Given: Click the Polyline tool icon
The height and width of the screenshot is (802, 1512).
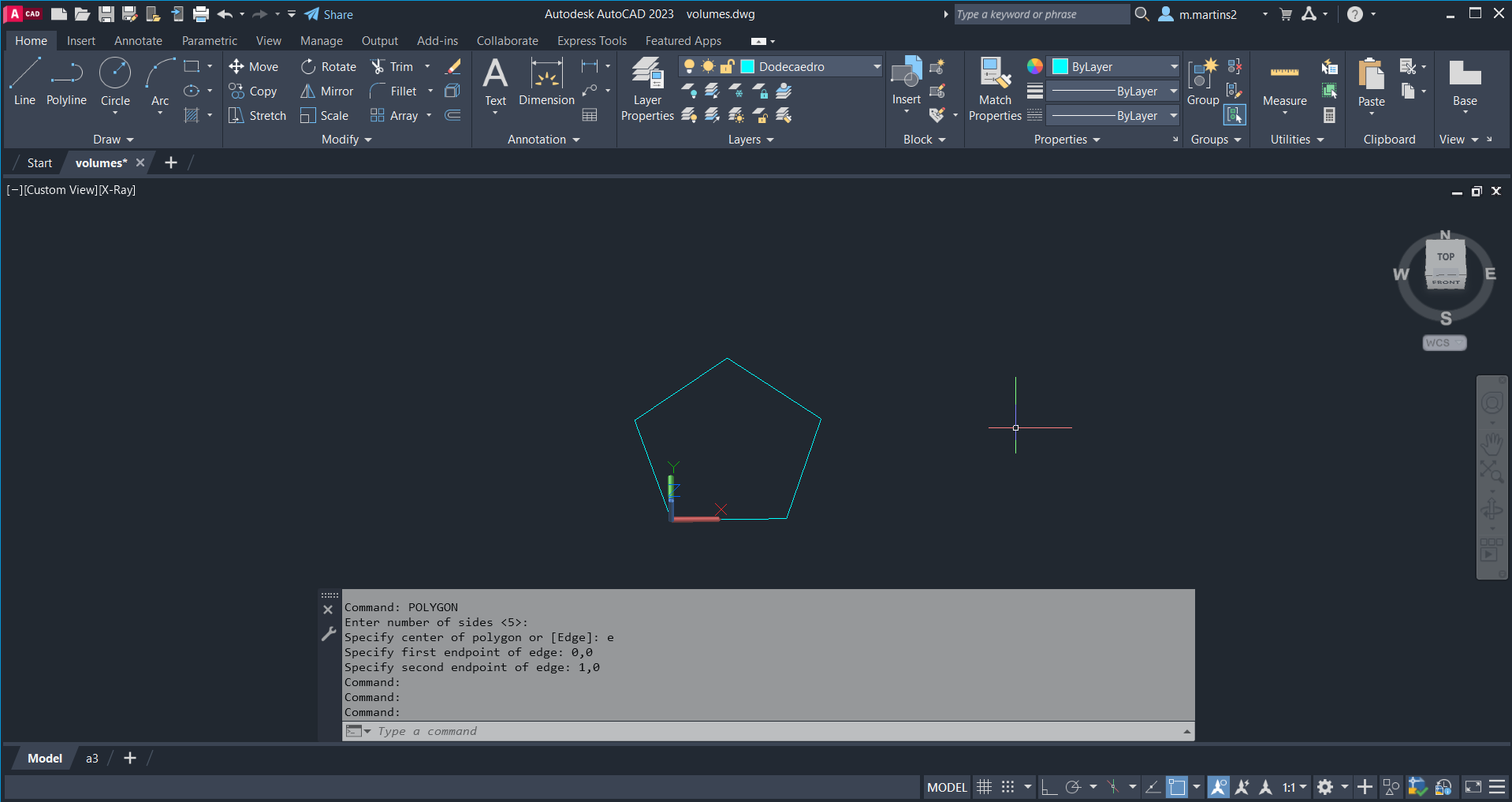Looking at the screenshot, I should tap(66, 73).
